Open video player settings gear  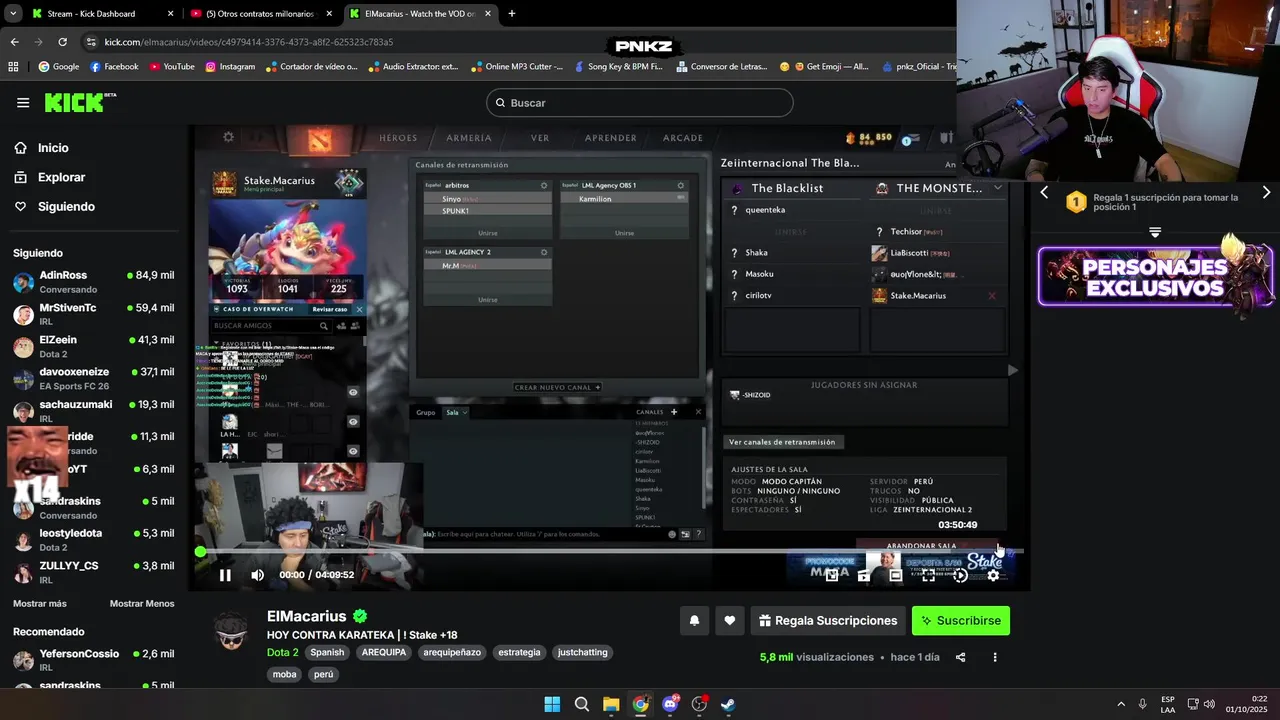coord(993,575)
